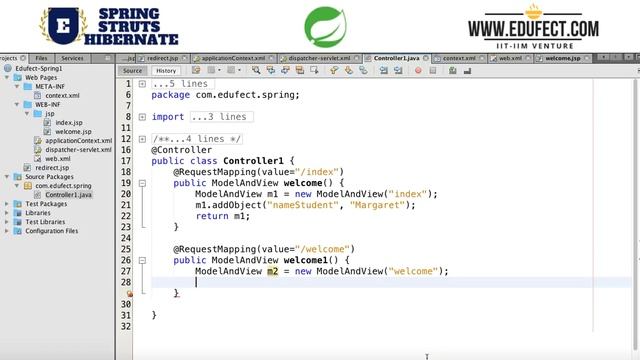The width and height of the screenshot is (640, 360).
Task: Click line number 24 in gutter
Action: click(126, 238)
